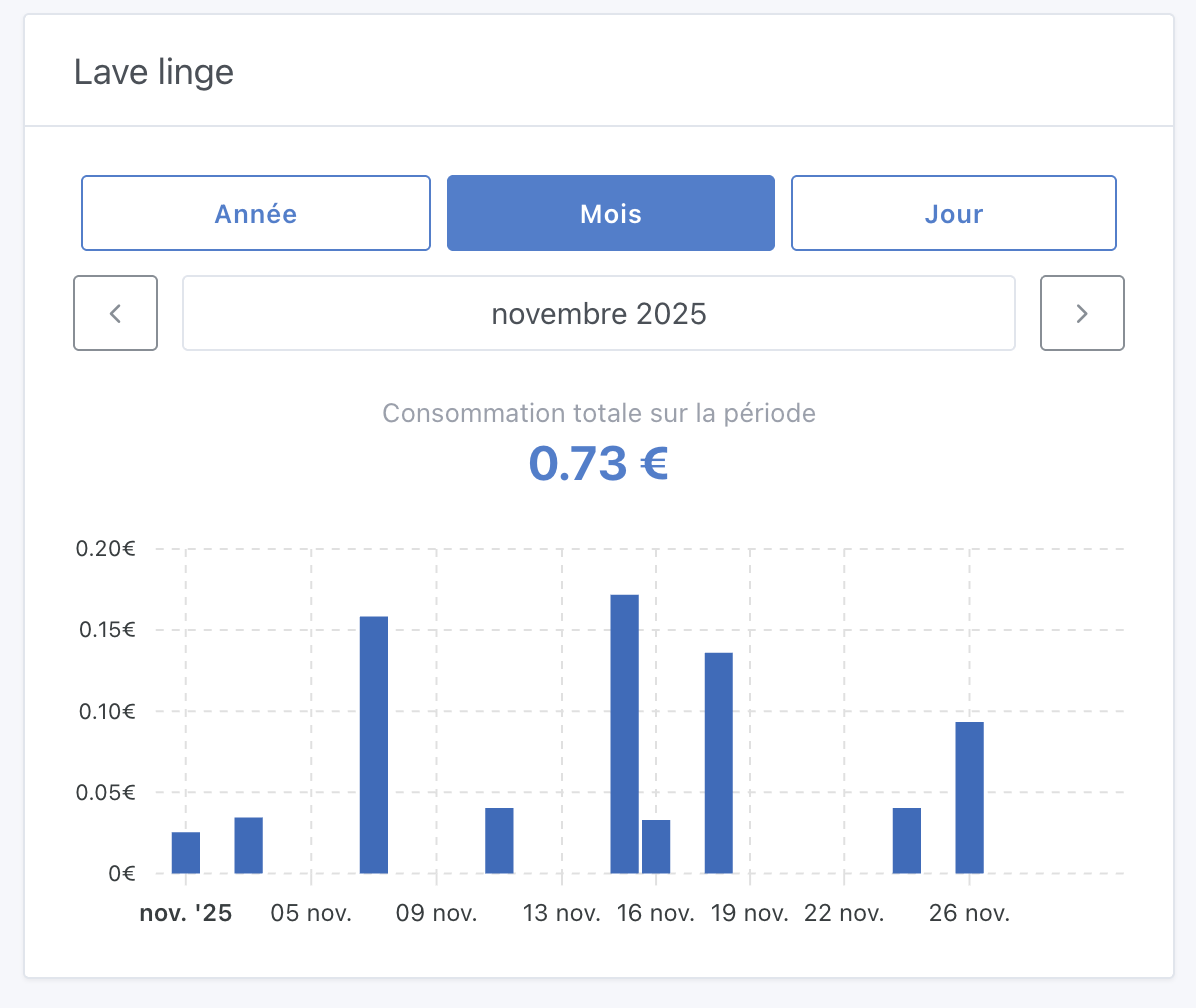This screenshot has width=1196, height=1008.
Task: Open the novembre 2025 period selector
Action: pyautogui.click(x=598, y=313)
